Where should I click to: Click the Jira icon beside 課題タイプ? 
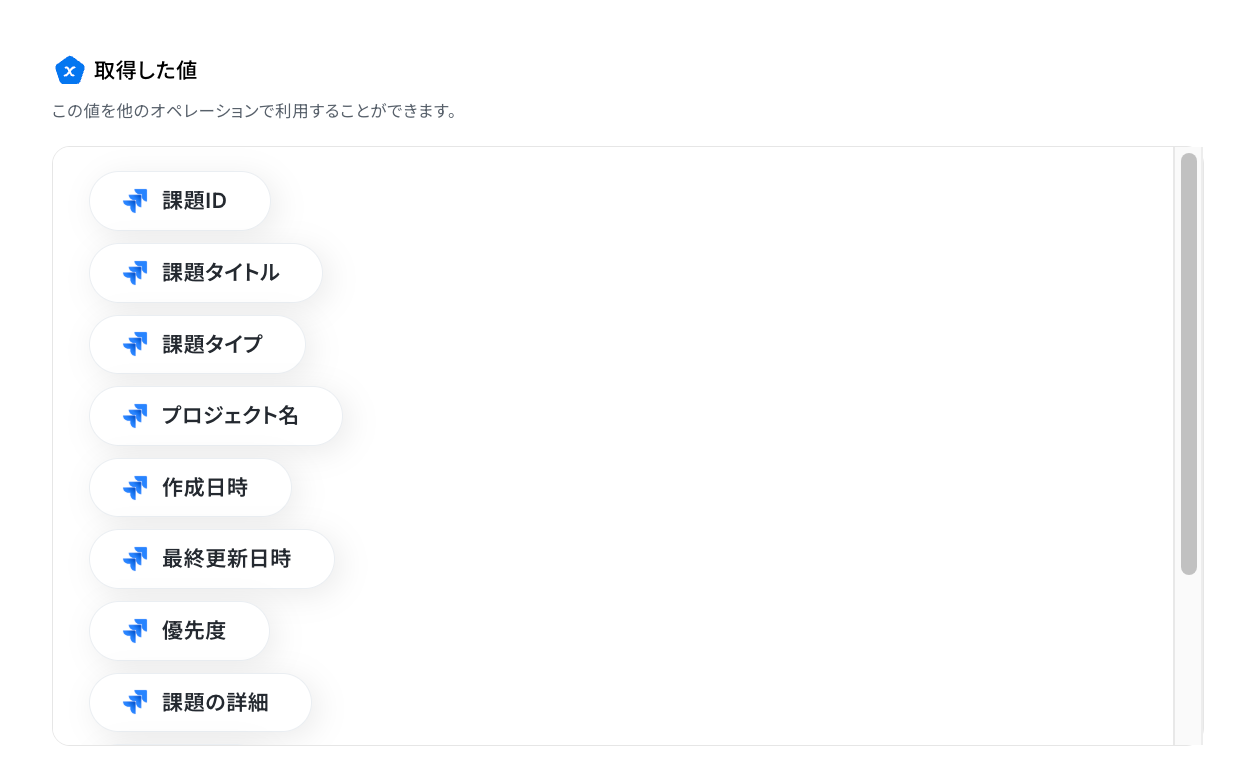click(x=135, y=344)
